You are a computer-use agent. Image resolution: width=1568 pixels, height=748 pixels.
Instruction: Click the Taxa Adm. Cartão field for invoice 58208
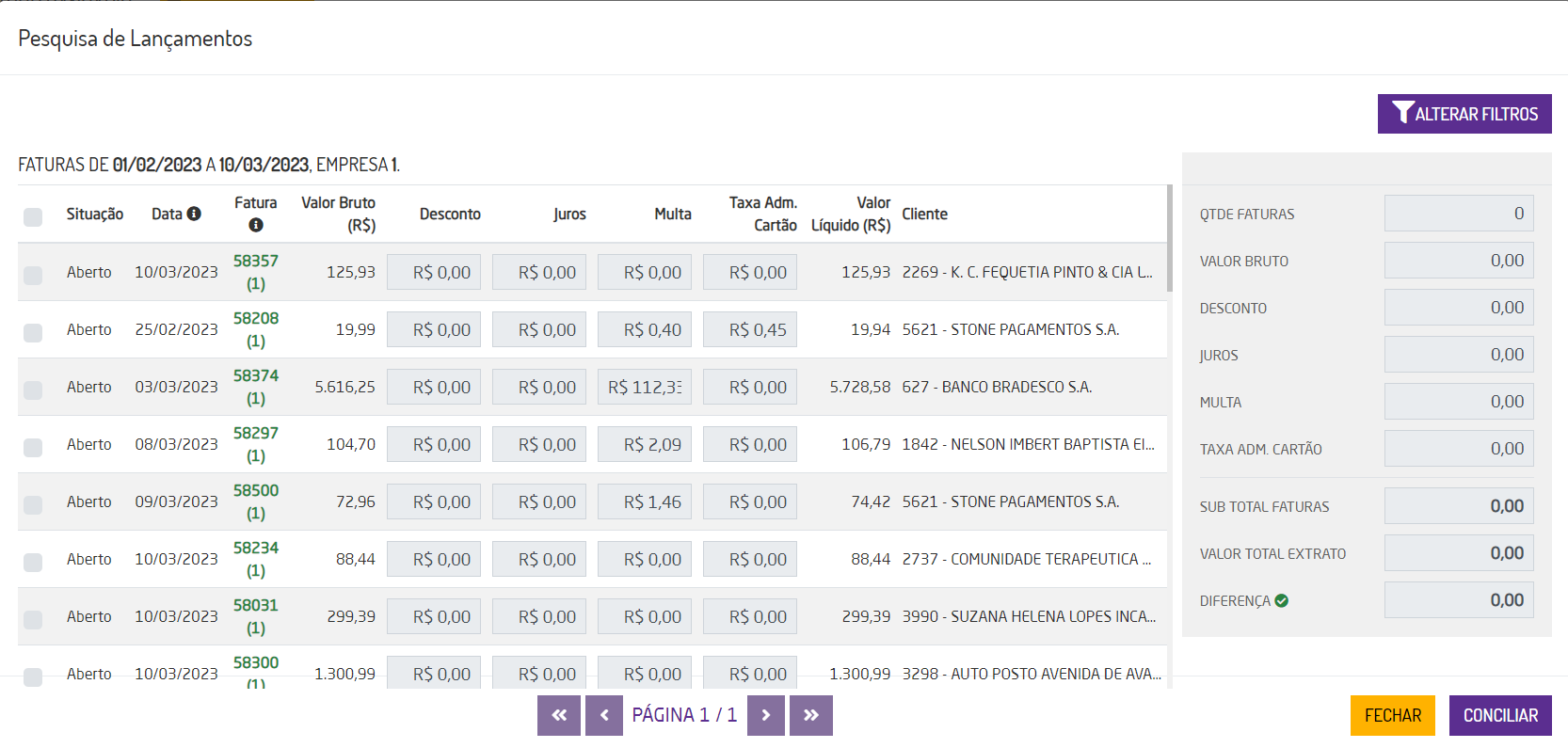click(x=750, y=329)
